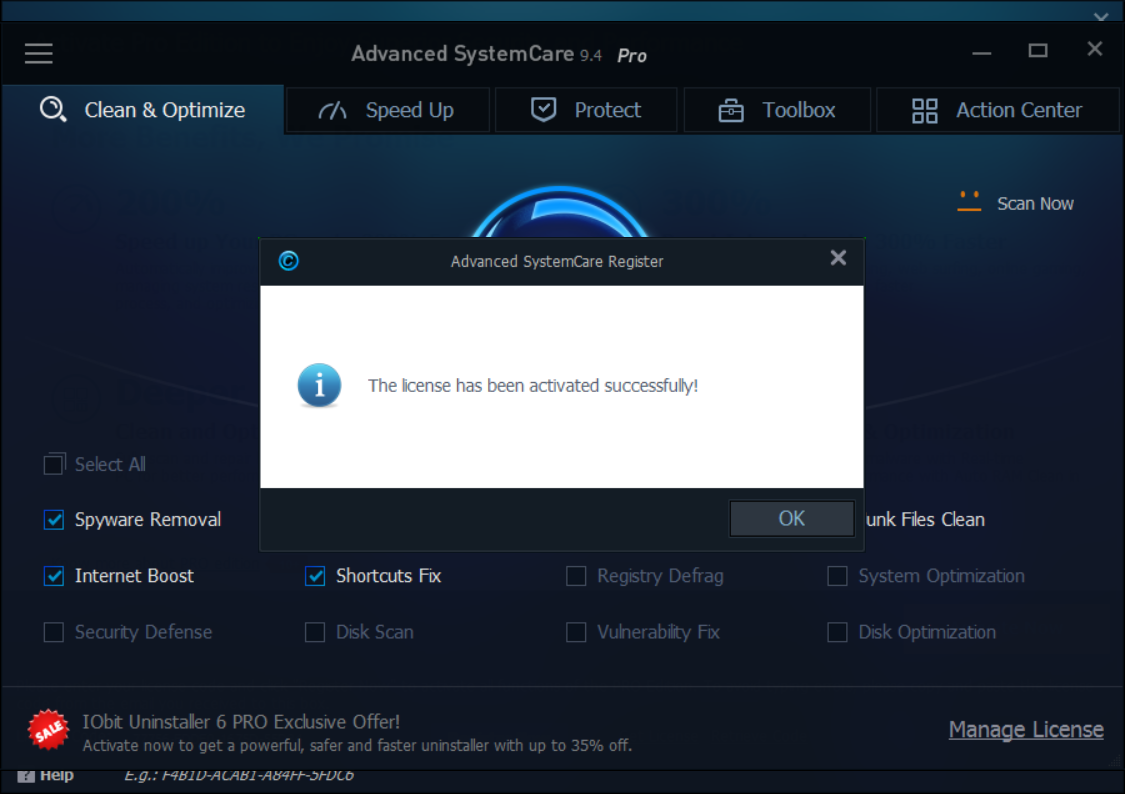Click the speedometer icon on Speed Up
This screenshot has width=1125, height=794.
coord(332,110)
